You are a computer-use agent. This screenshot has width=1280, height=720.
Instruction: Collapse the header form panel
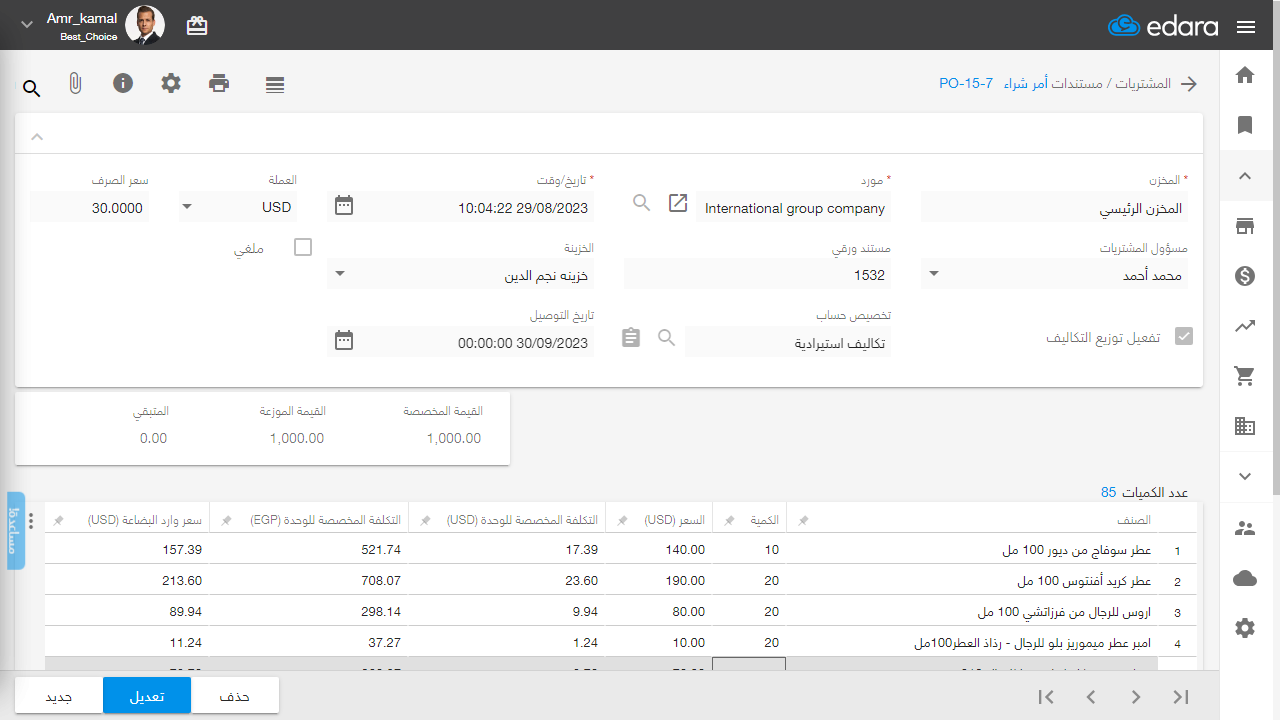[37, 136]
